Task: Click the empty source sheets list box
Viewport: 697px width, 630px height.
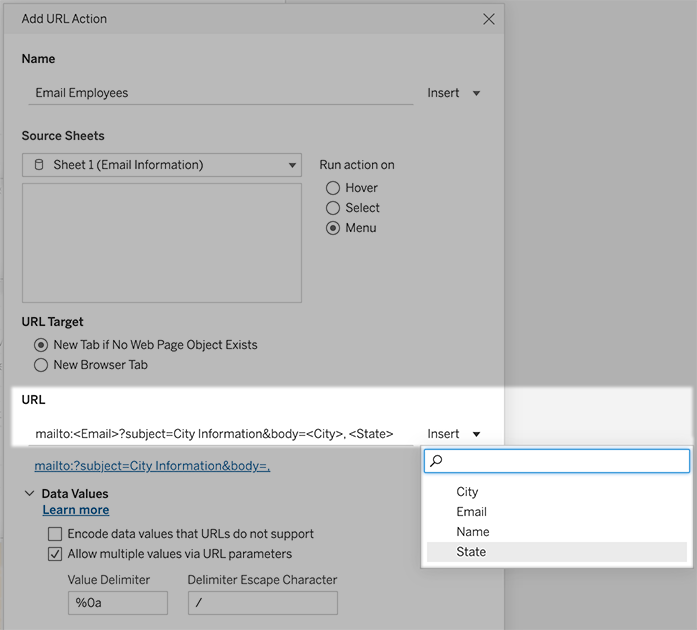Action: point(162,243)
